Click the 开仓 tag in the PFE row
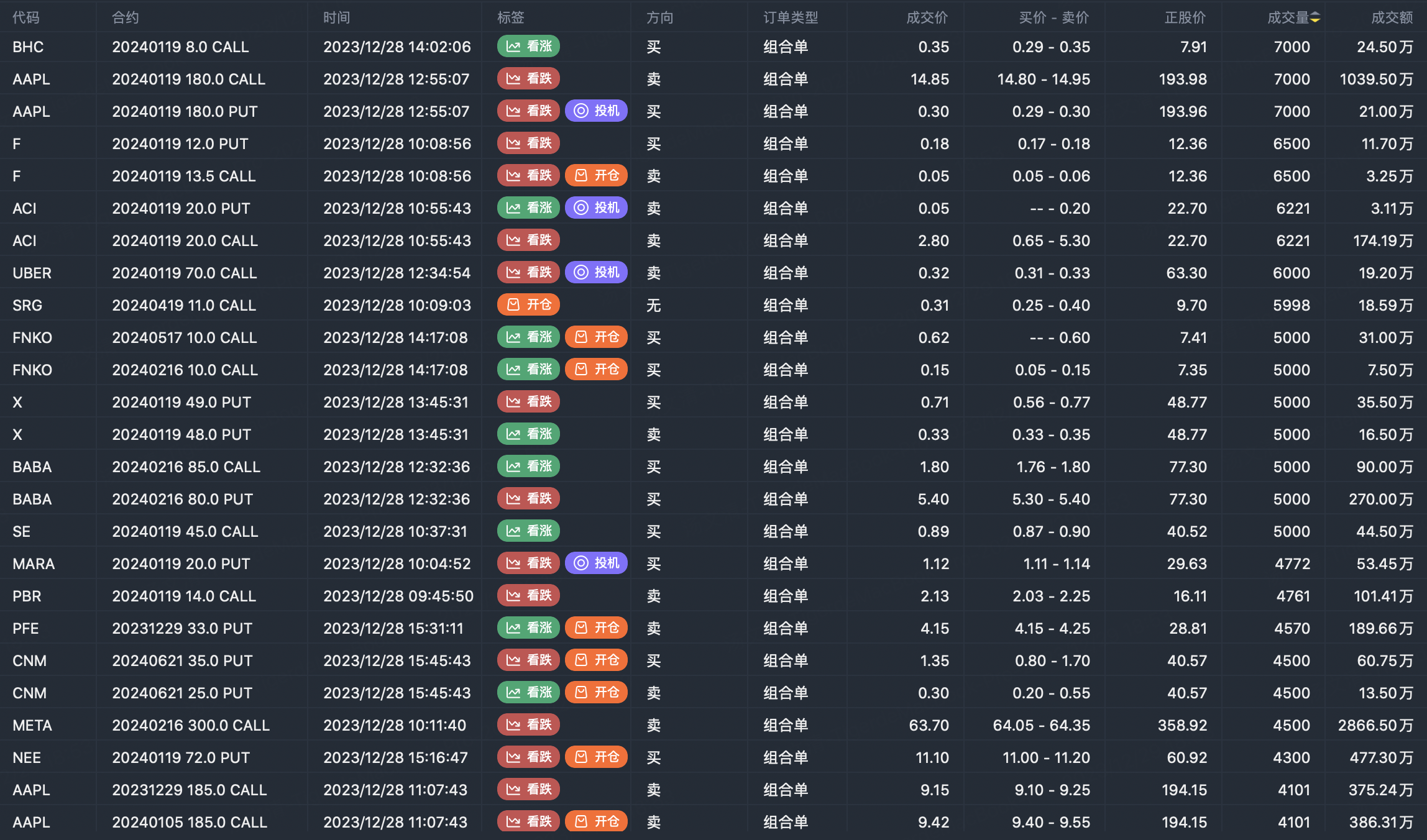The height and width of the screenshot is (840, 1427). click(x=596, y=628)
